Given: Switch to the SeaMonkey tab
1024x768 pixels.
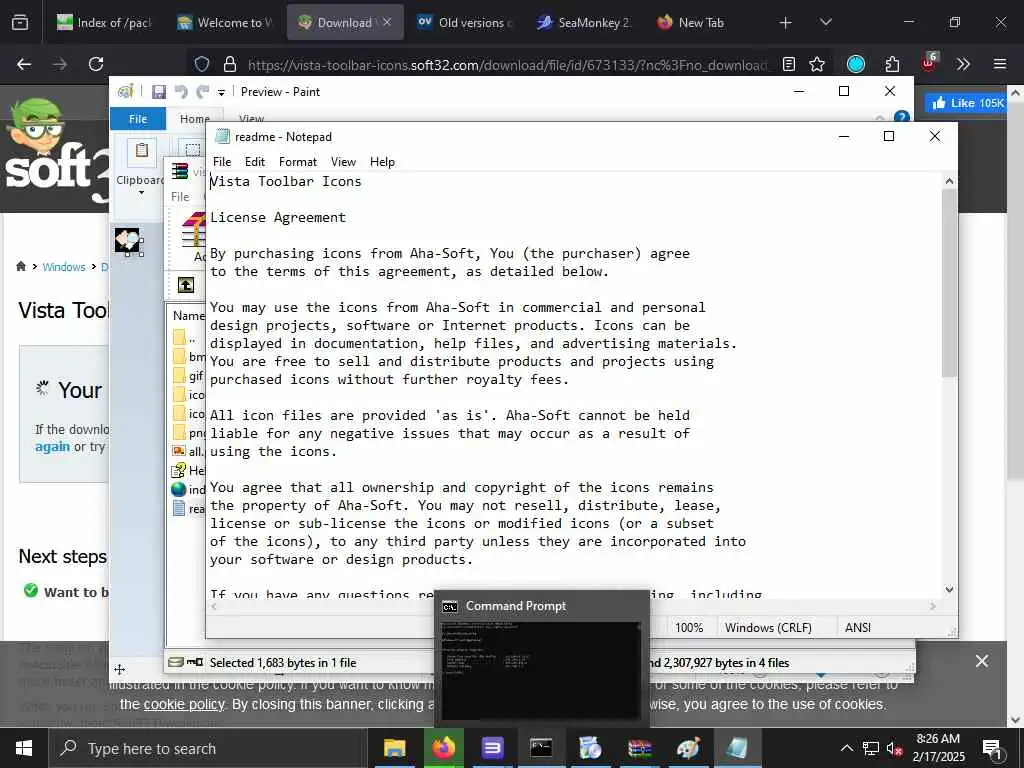Looking at the screenshot, I should (585, 22).
